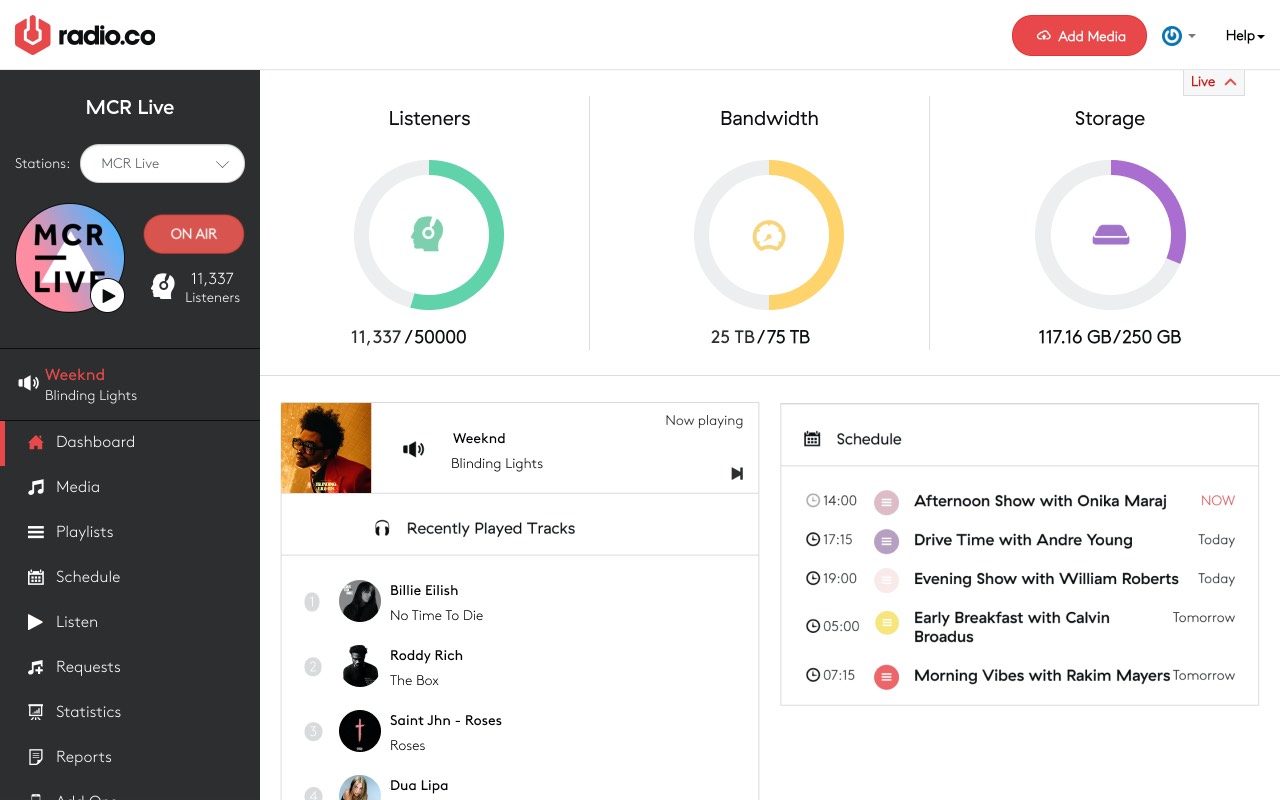The height and width of the screenshot is (800, 1280).
Task: Open the MCR Live stations dropdown
Action: coord(163,164)
